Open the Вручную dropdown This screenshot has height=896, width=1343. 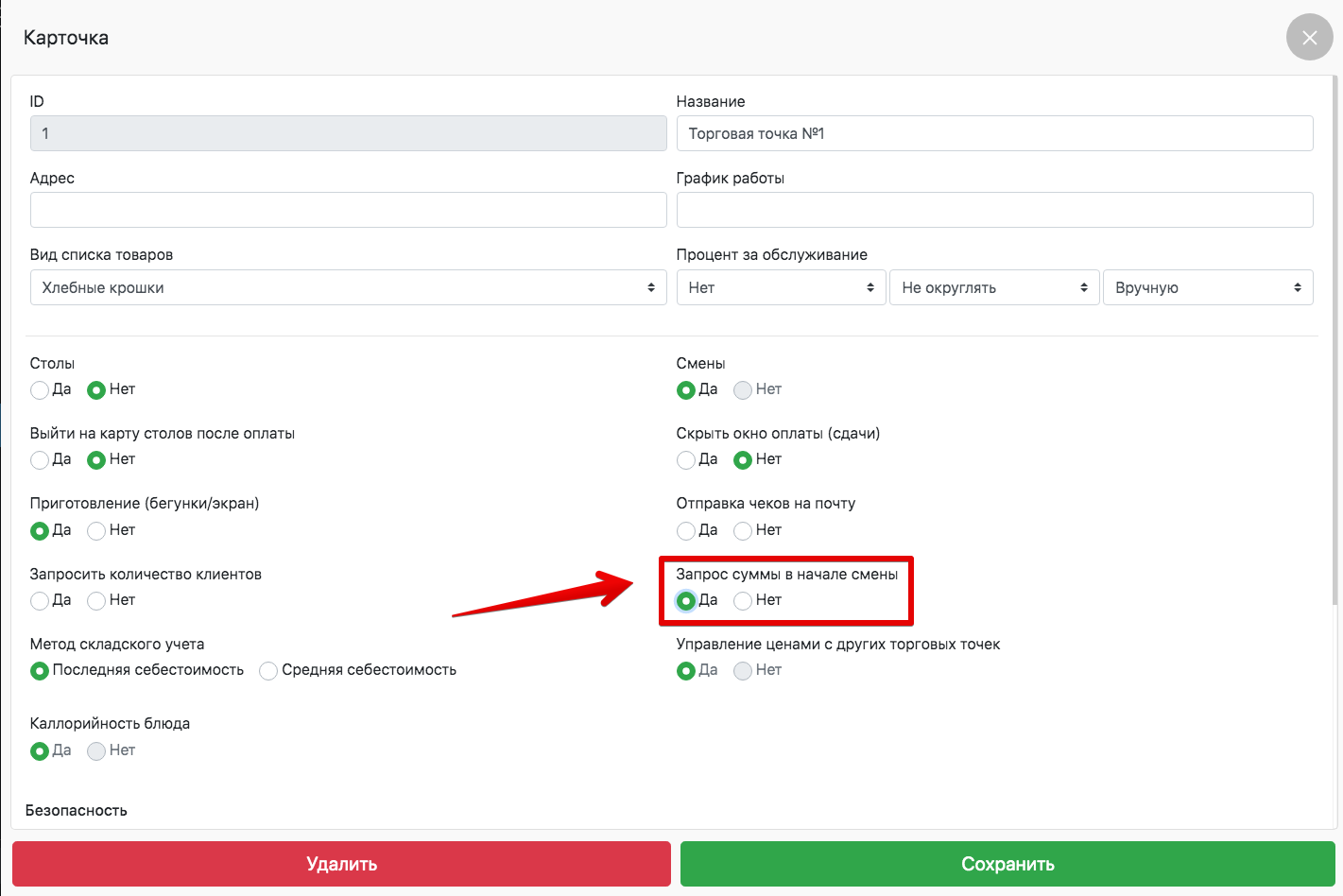[x=1208, y=287]
